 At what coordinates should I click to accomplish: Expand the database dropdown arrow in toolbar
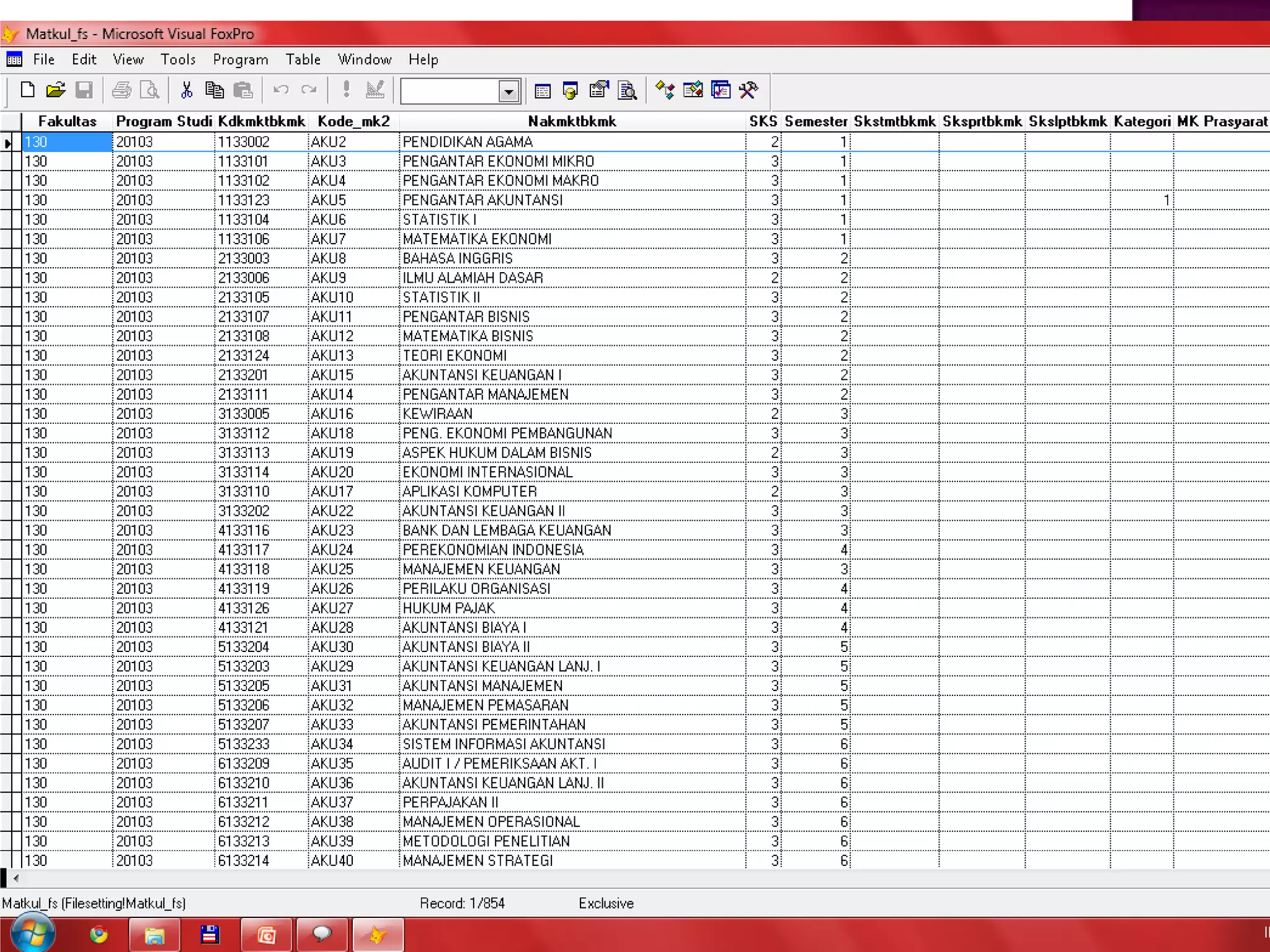coord(508,92)
